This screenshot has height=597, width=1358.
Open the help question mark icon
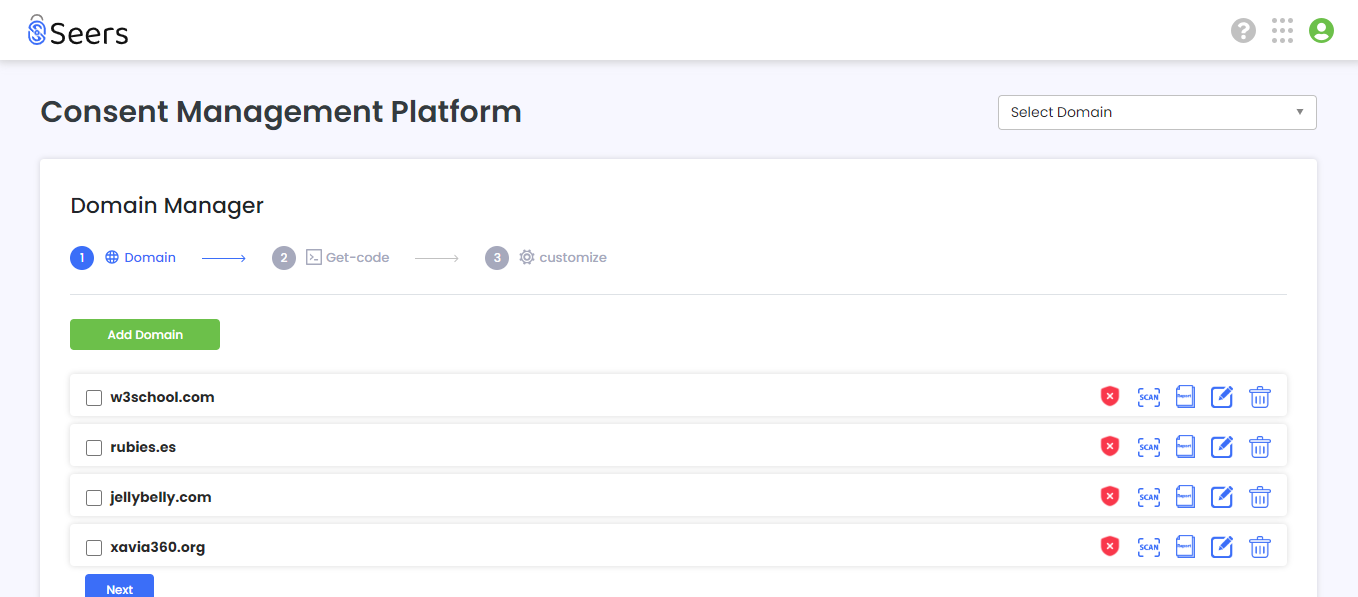1243,31
